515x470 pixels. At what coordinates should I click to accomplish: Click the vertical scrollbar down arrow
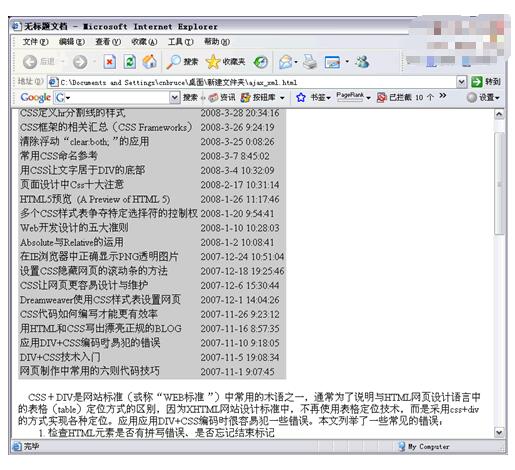coord(499,433)
